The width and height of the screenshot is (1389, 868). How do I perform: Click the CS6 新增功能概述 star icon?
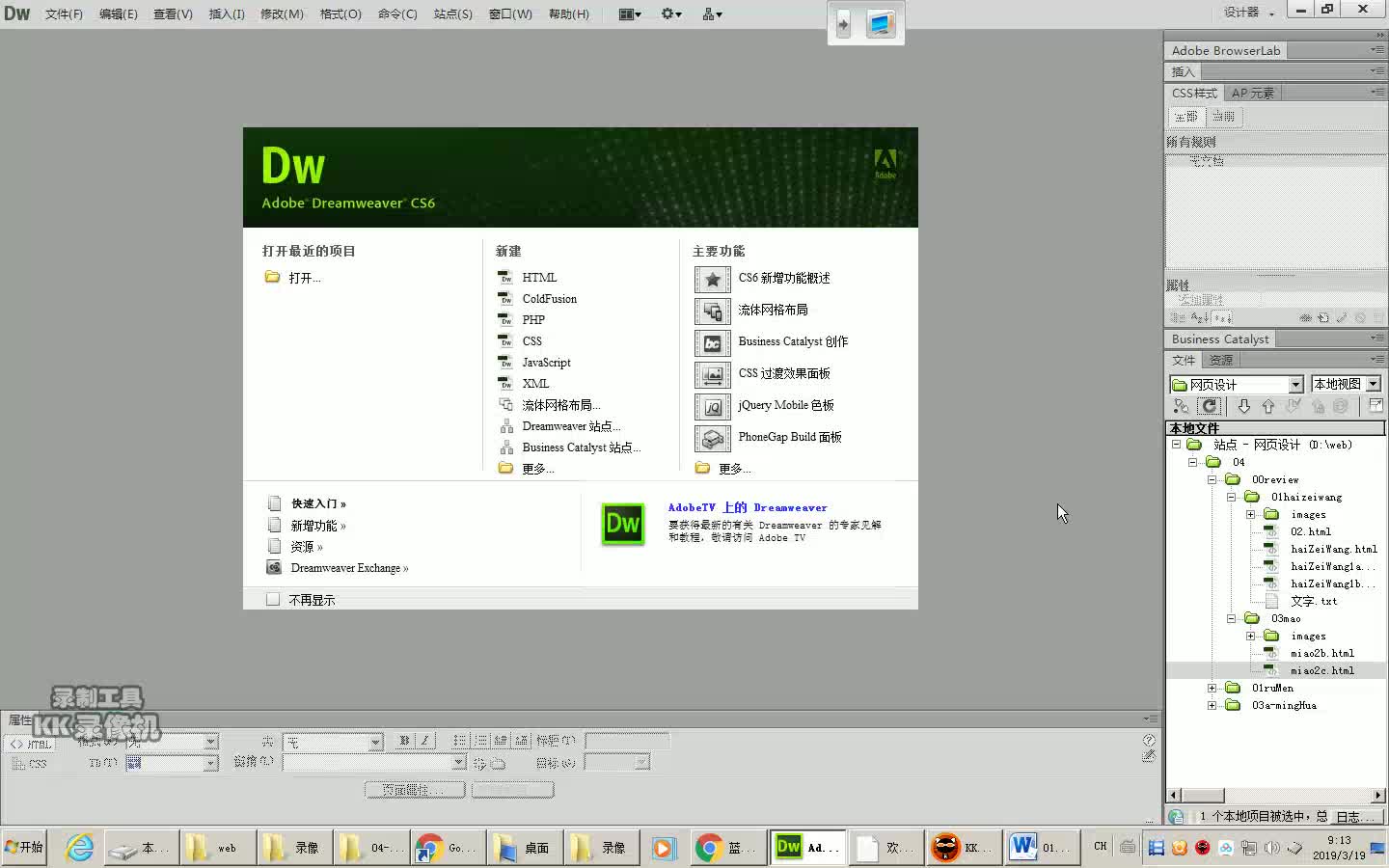click(712, 279)
